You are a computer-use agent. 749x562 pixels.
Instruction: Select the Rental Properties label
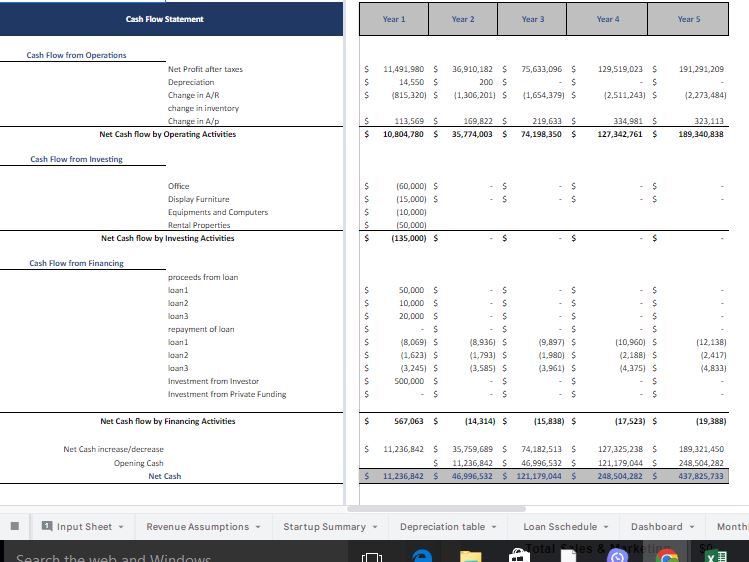[199, 225]
